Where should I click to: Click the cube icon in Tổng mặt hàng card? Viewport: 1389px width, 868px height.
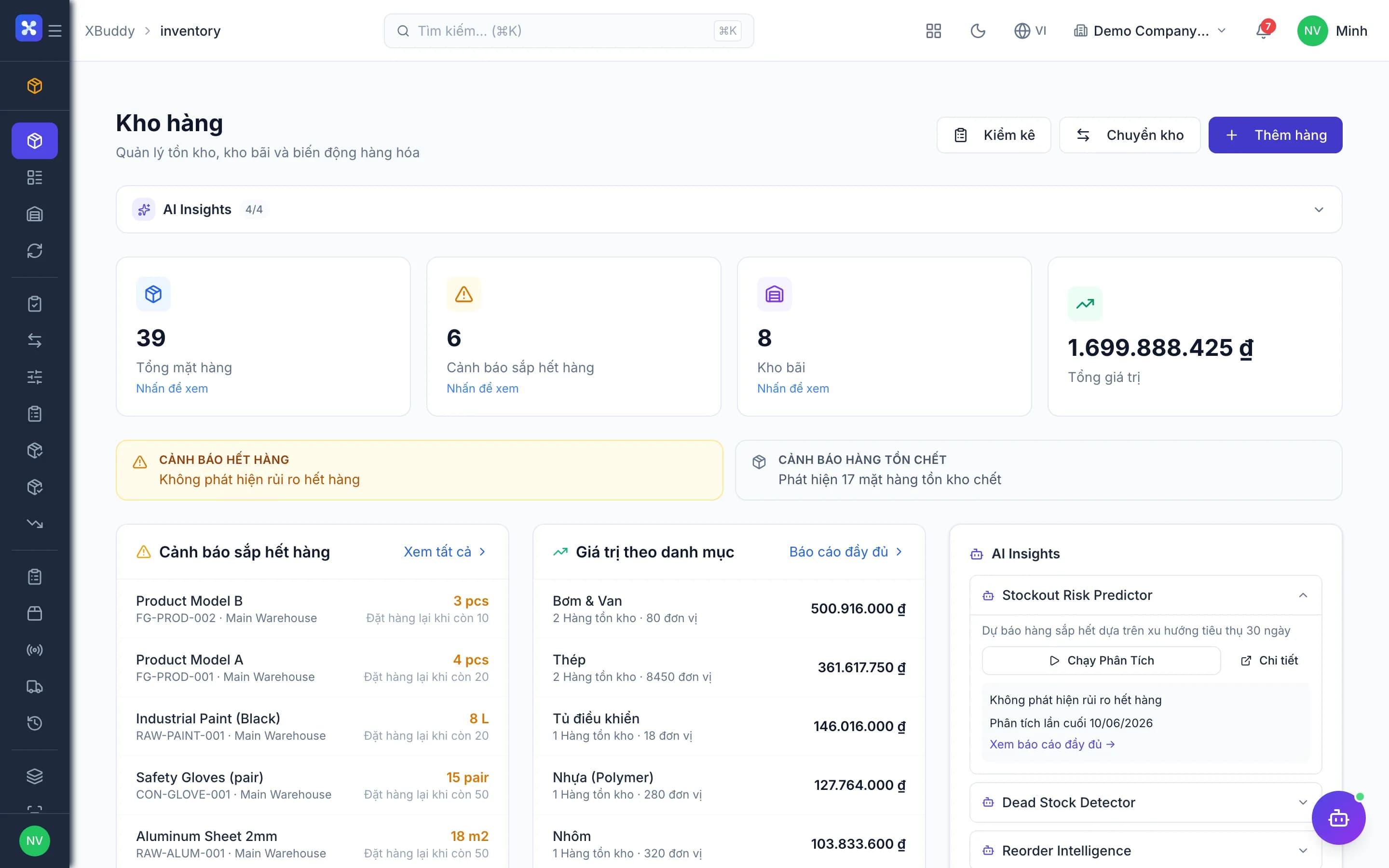(153, 294)
